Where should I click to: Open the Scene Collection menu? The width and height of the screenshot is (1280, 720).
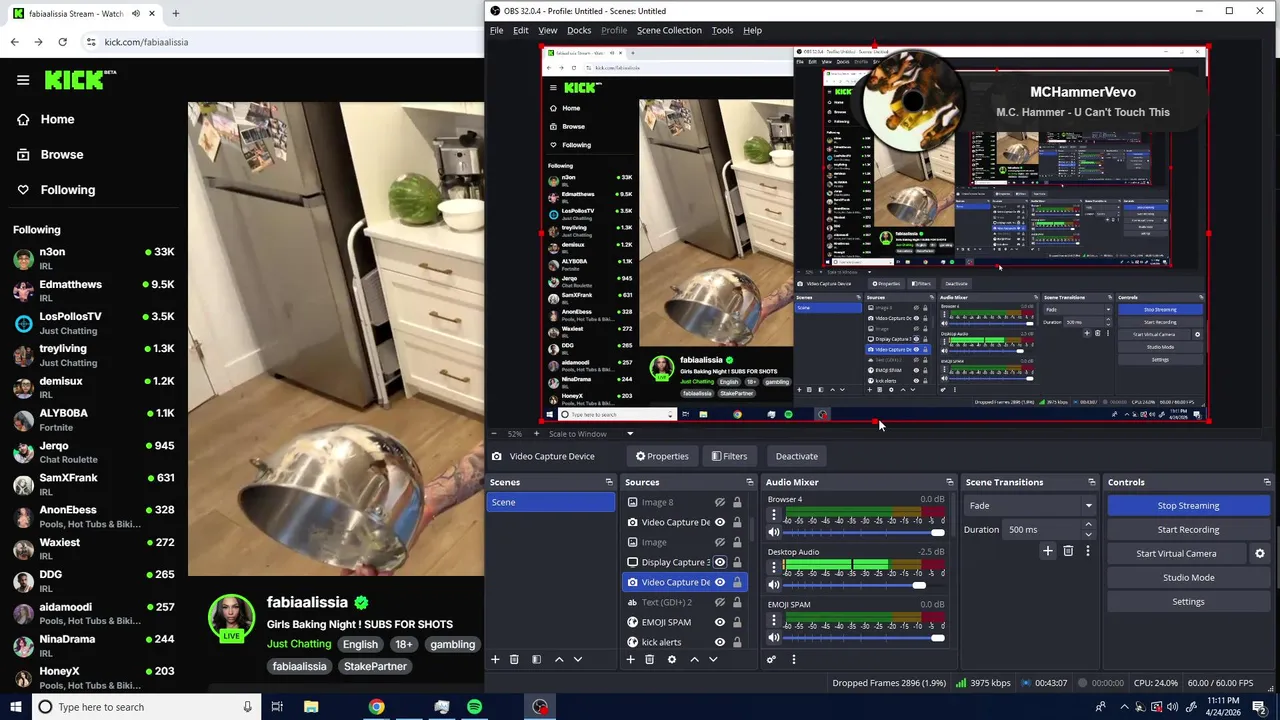click(x=669, y=30)
